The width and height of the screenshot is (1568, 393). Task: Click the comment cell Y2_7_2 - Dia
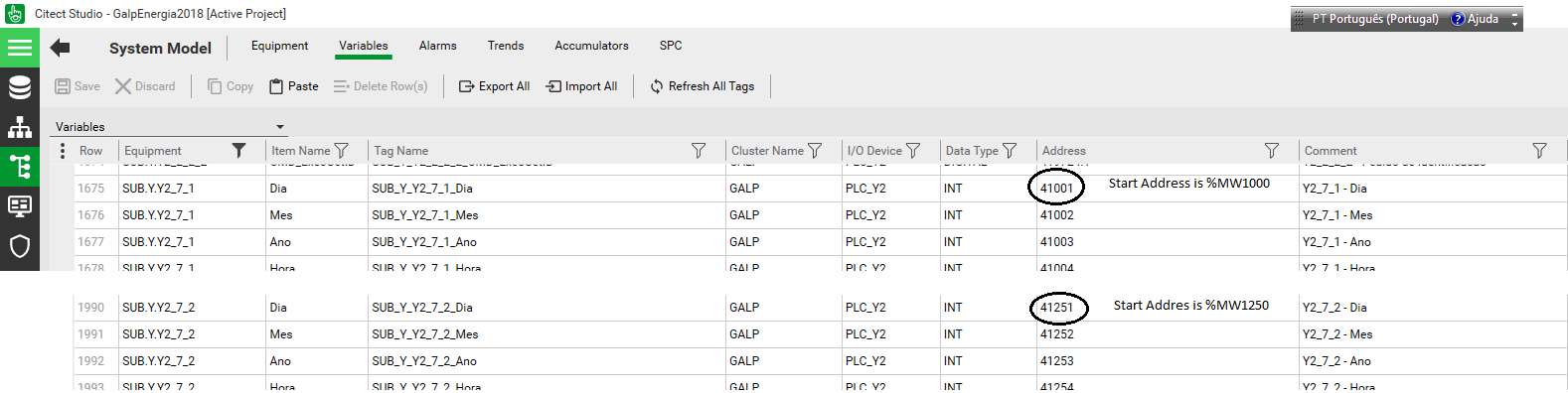tap(1334, 308)
